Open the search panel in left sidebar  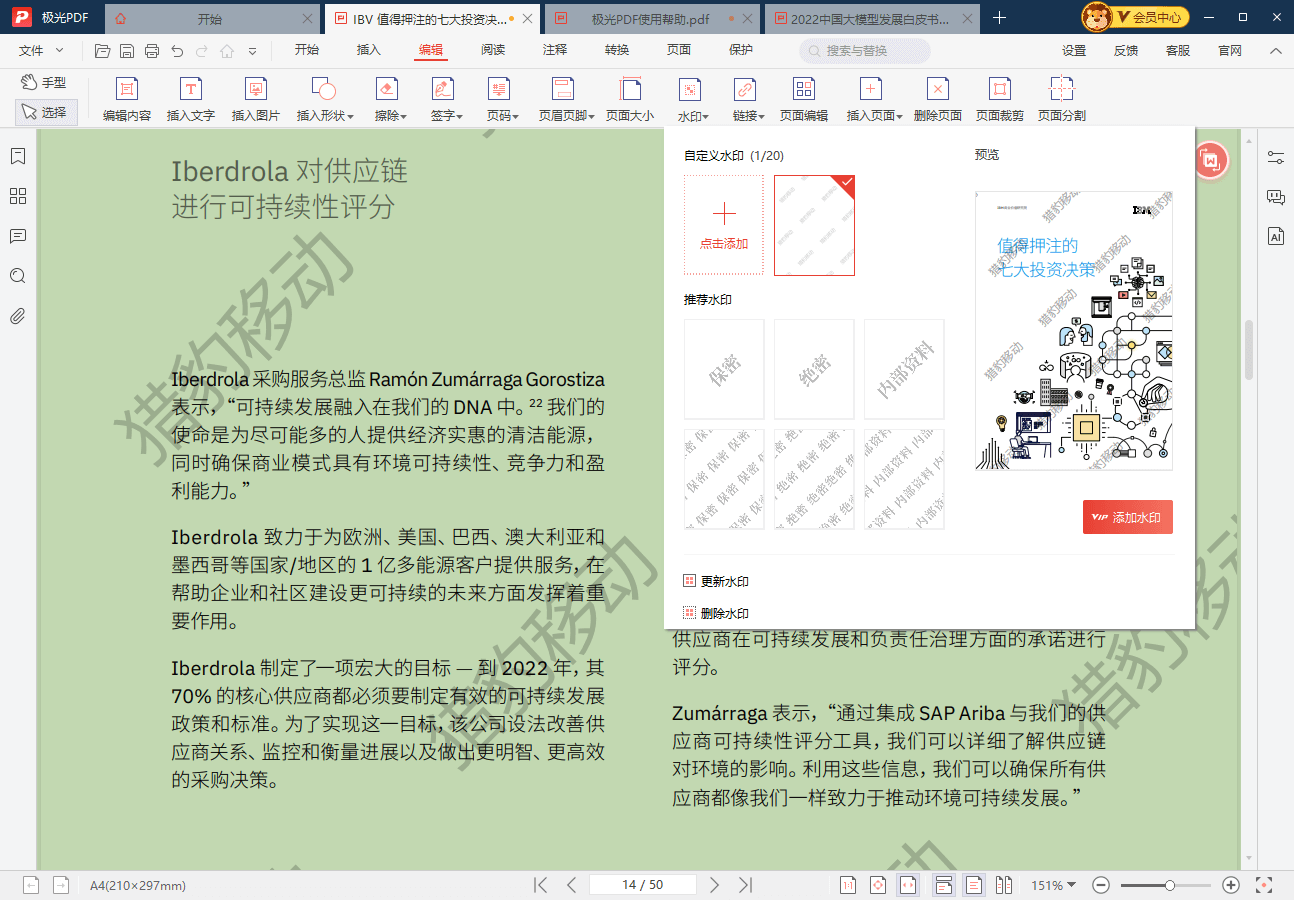tap(17, 276)
